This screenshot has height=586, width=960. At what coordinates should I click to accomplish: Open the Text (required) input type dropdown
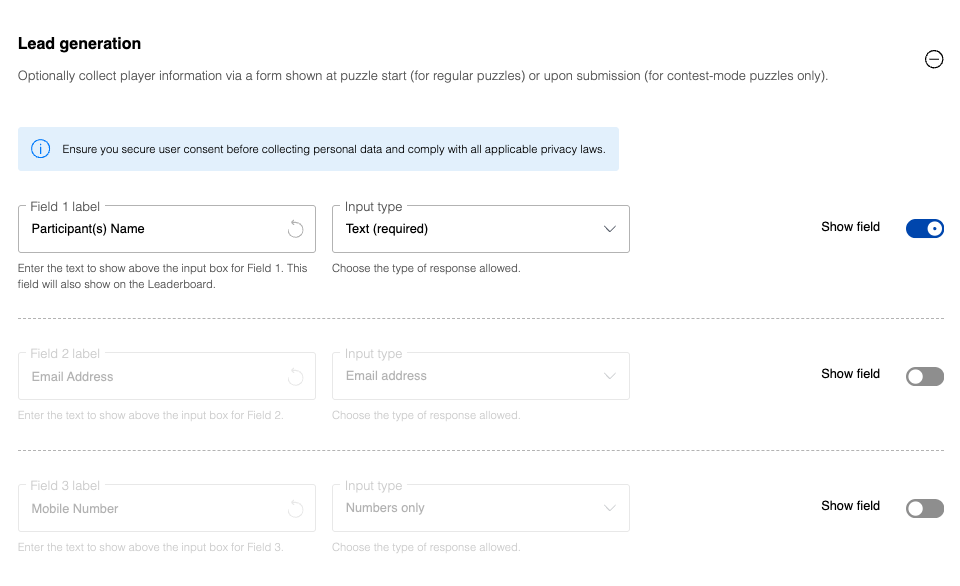480,229
